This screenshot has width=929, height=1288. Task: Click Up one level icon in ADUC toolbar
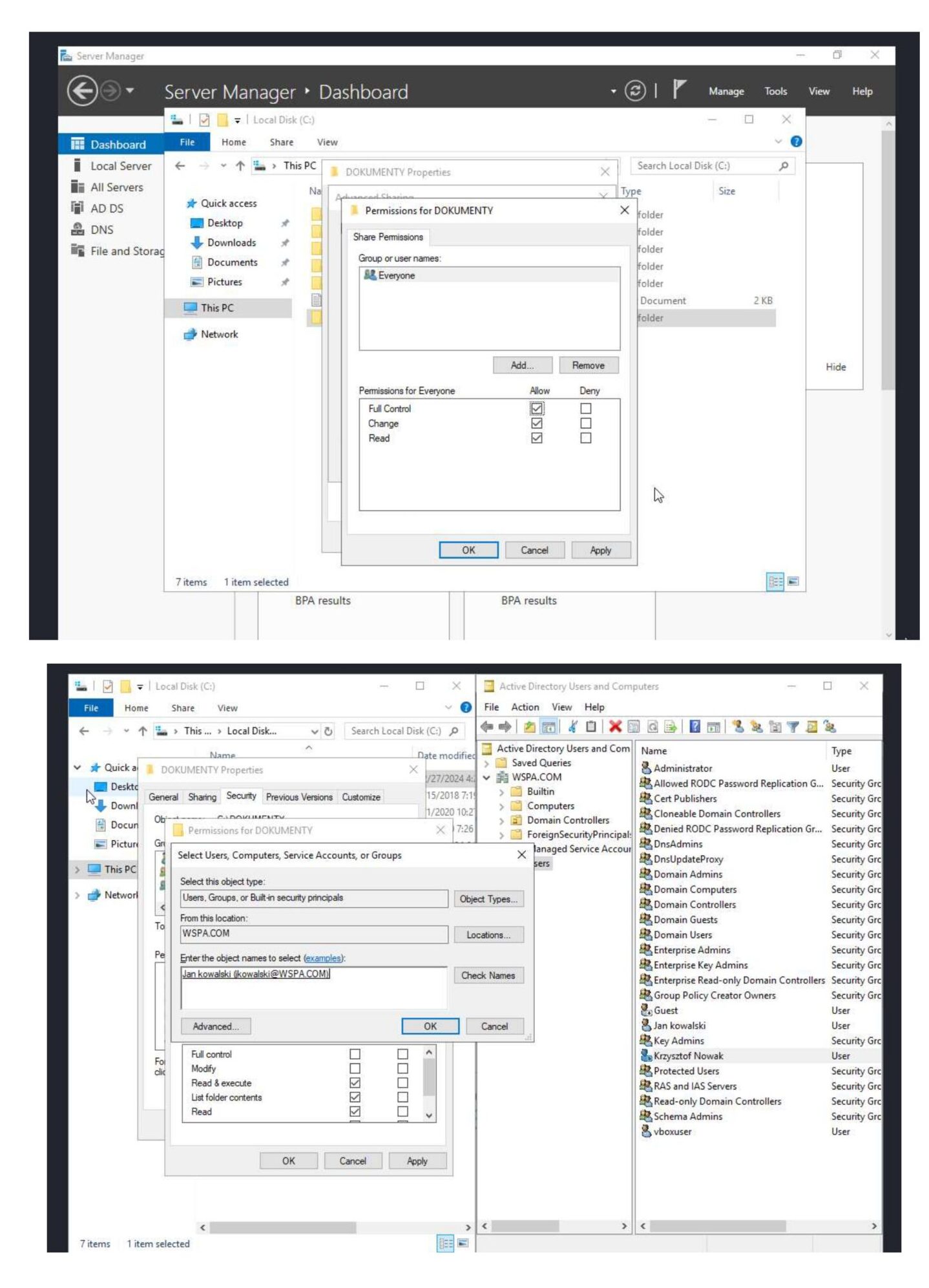pos(529,726)
